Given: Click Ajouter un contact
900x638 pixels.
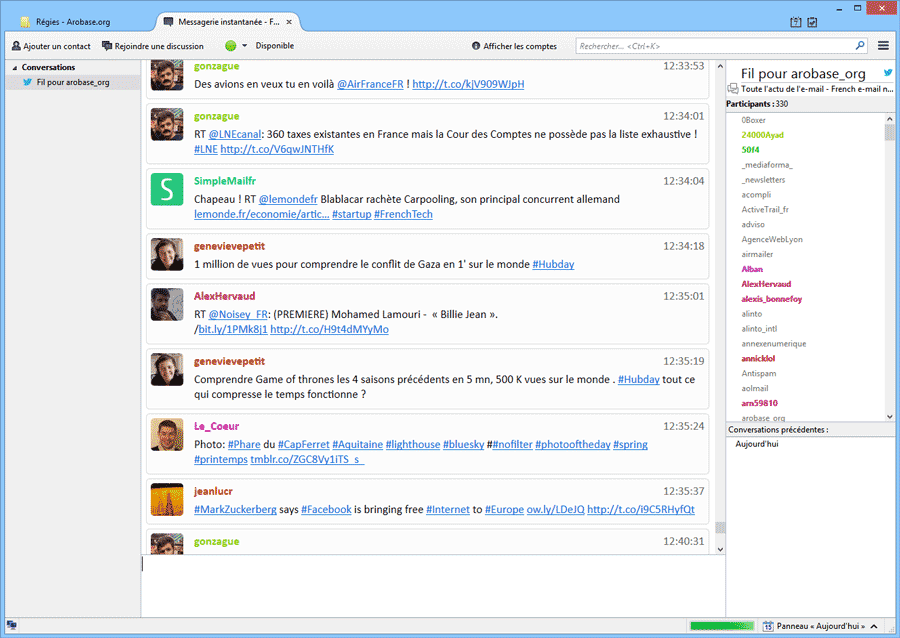Looking at the screenshot, I should (x=51, y=46).
